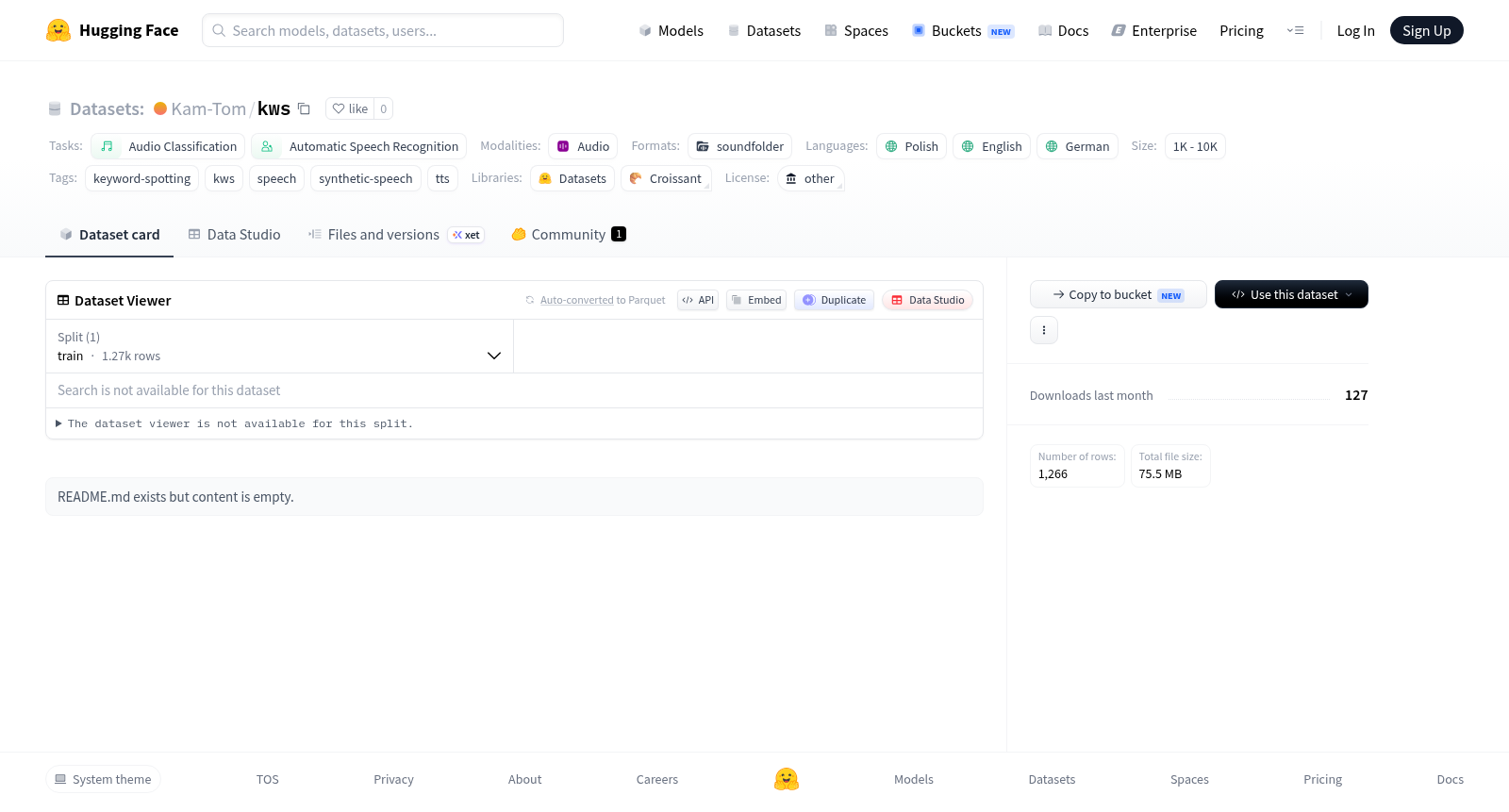This screenshot has height=812, width=1509.
Task: Click the synthetic-speech tag
Action: tap(365, 178)
